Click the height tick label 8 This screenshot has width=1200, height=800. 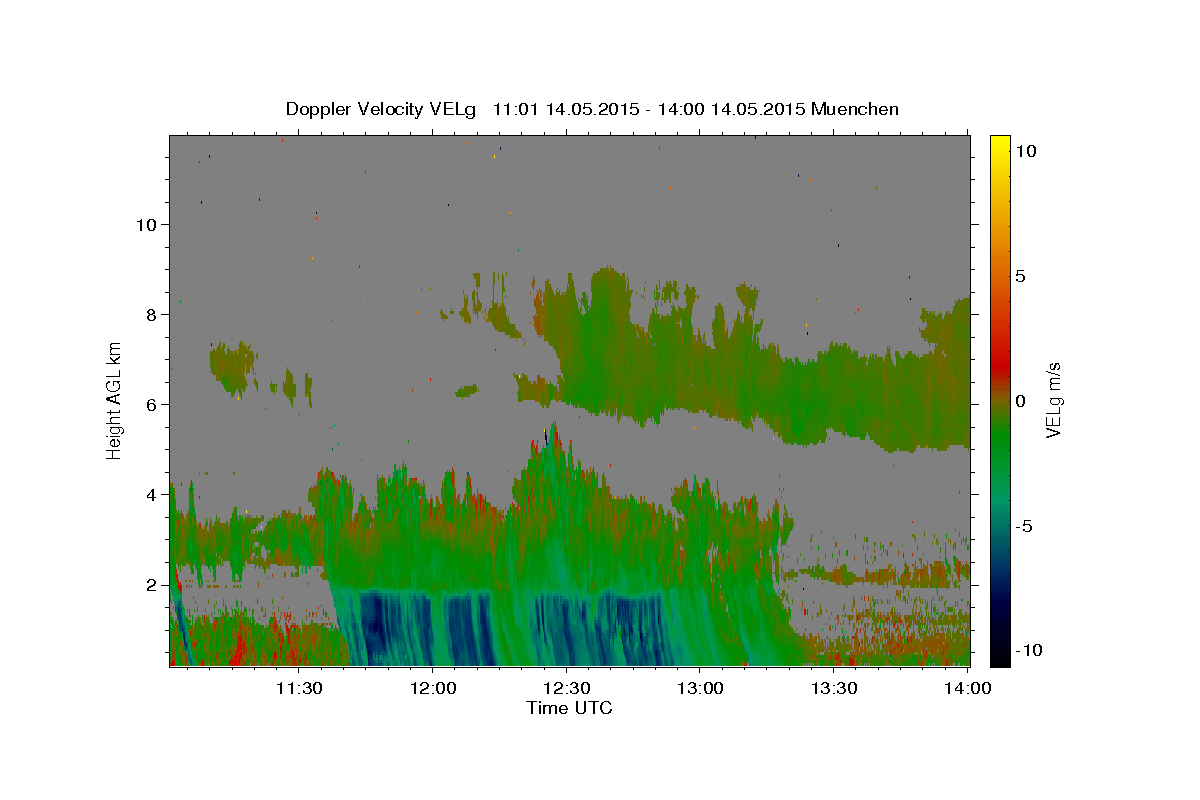coord(152,315)
